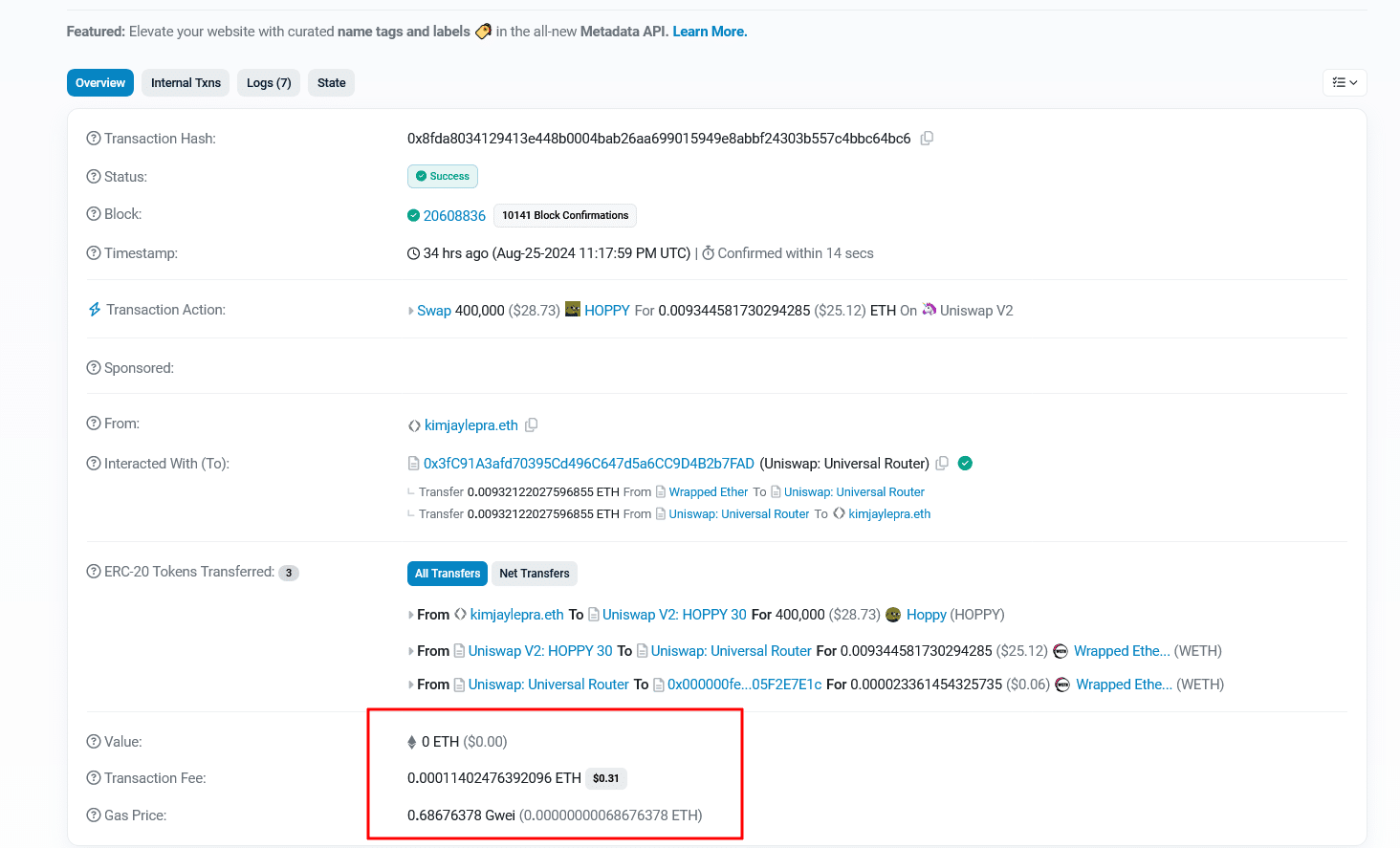Click the help icon beside the From label
1400x848 pixels.
(x=94, y=424)
